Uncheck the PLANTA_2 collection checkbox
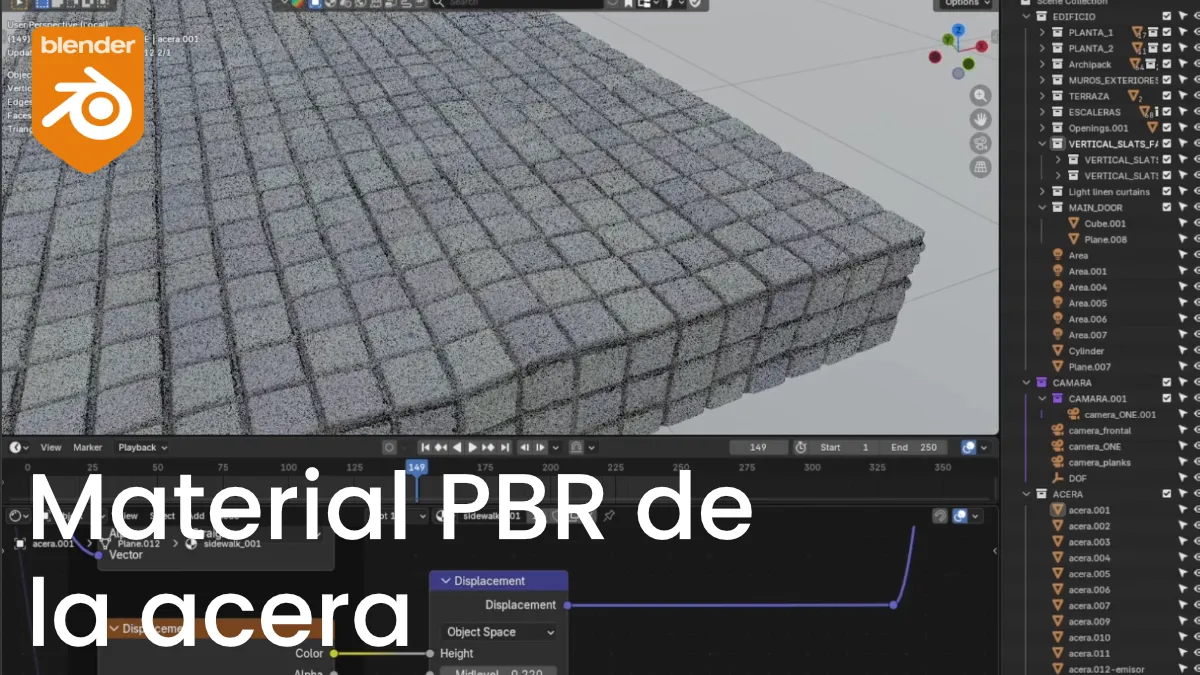This screenshot has width=1200, height=675. click(x=1167, y=48)
